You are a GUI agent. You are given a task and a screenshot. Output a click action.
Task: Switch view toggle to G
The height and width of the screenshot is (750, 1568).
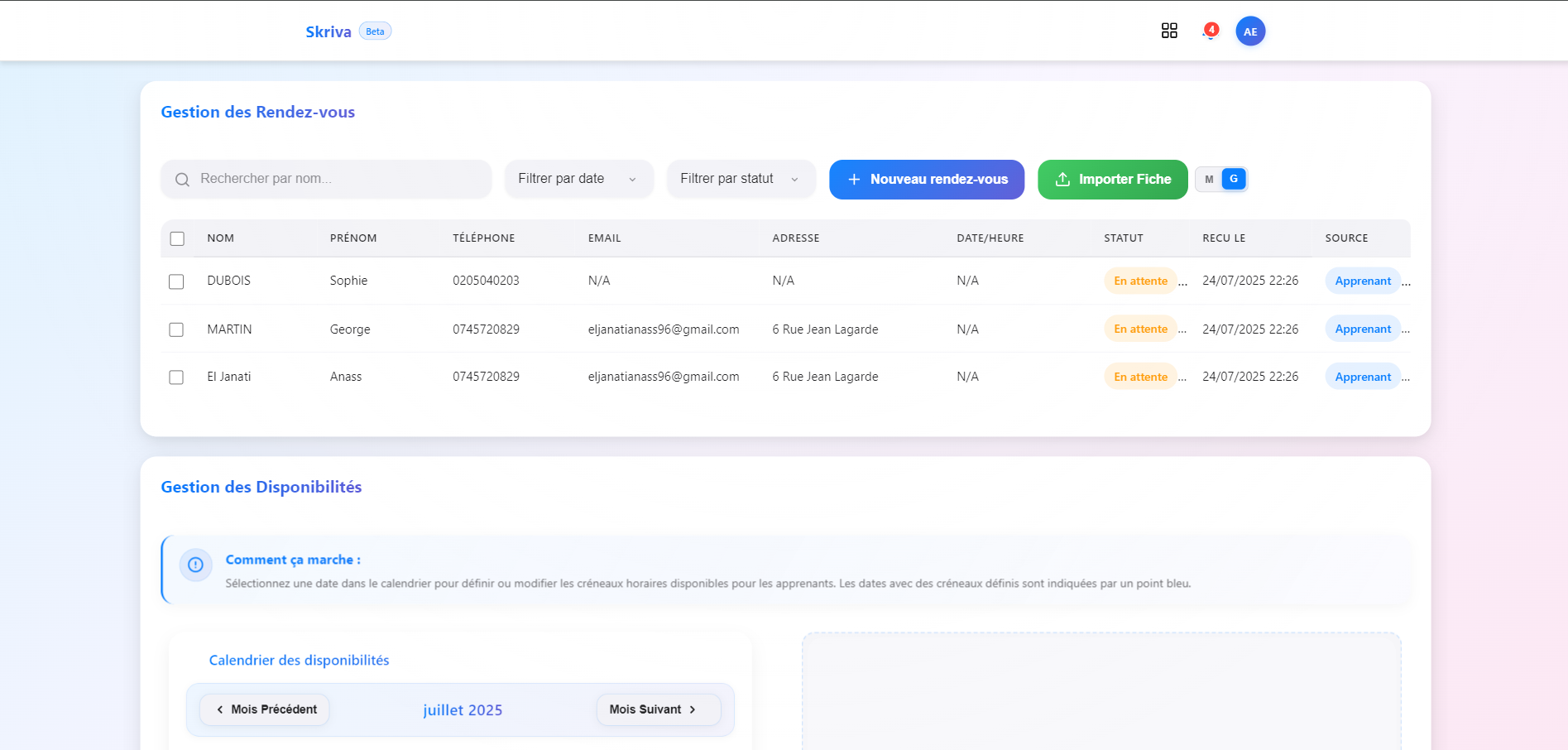1234,179
